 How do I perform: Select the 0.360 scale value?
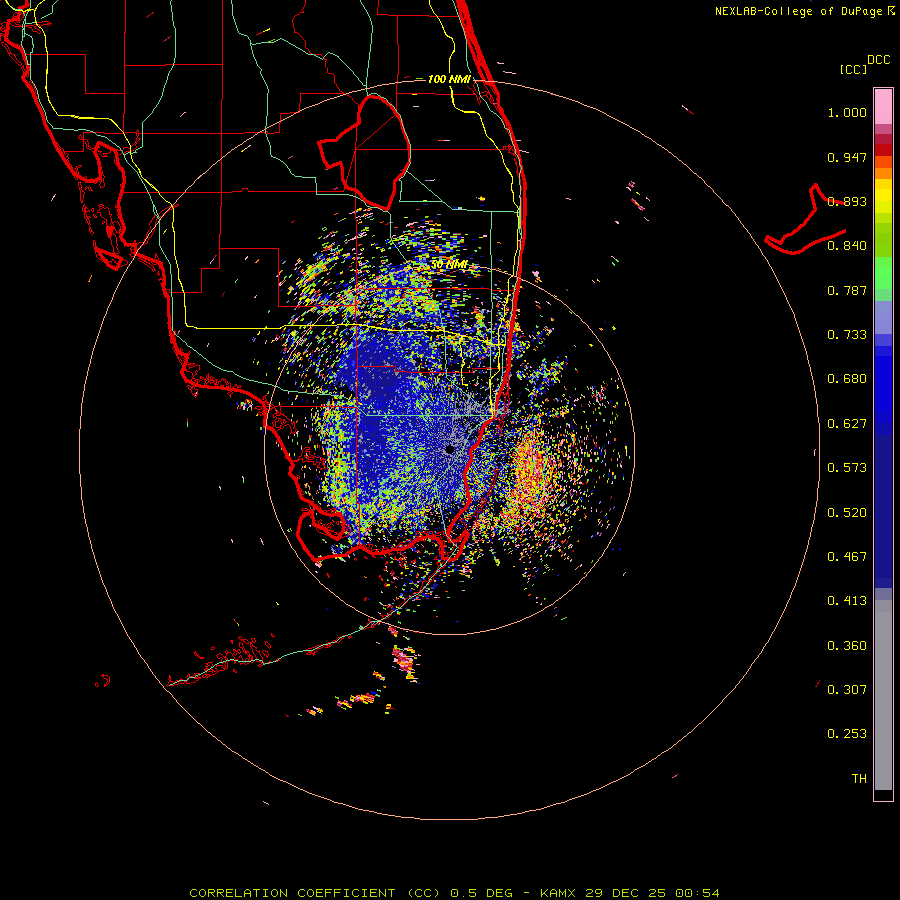(x=847, y=646)
